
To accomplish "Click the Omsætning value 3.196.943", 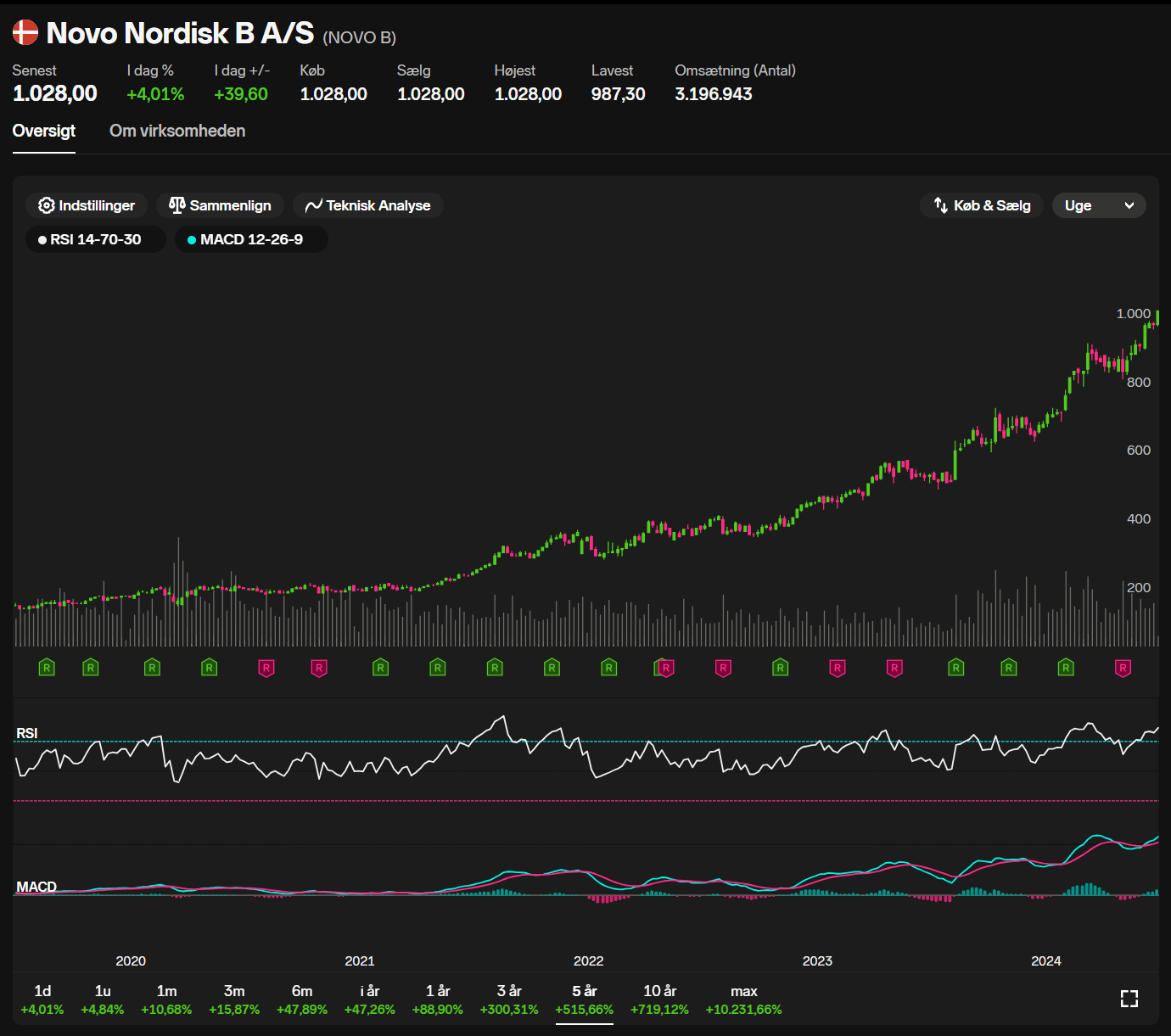I will click(x=714, y=94).
